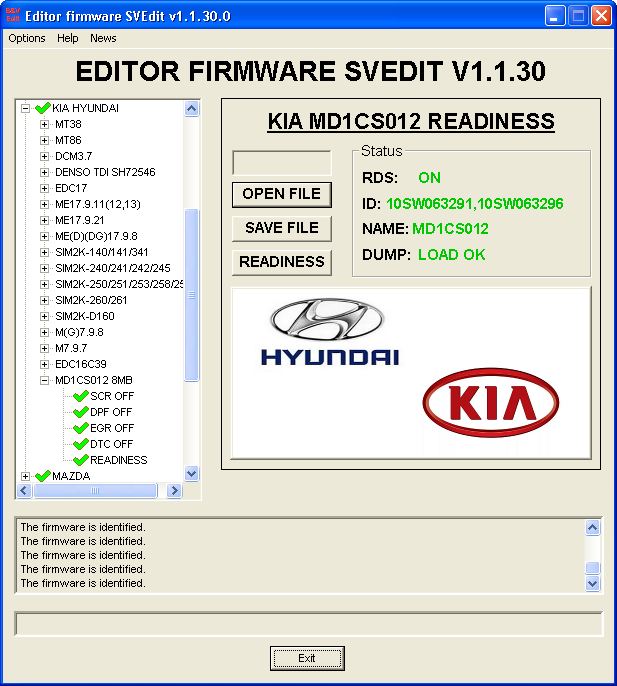Click the green checkmark next to READINESS tree item
Image resolution: width=617 pixels, height=686 pixels.
[81, 460]
